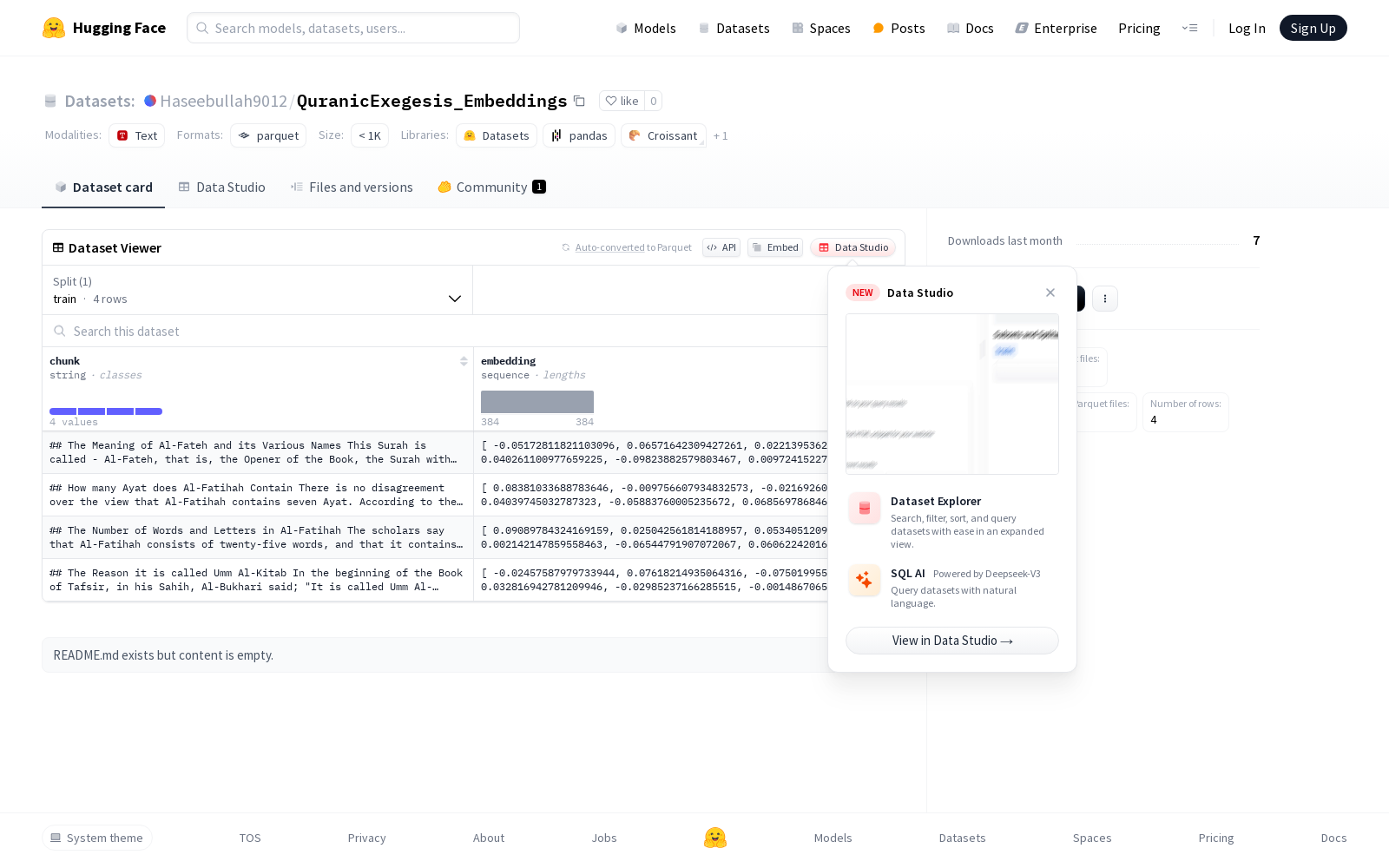Open the Models footer link
Image resolution: width=1389 pixels, height=868 pixels.
(833, 838)
